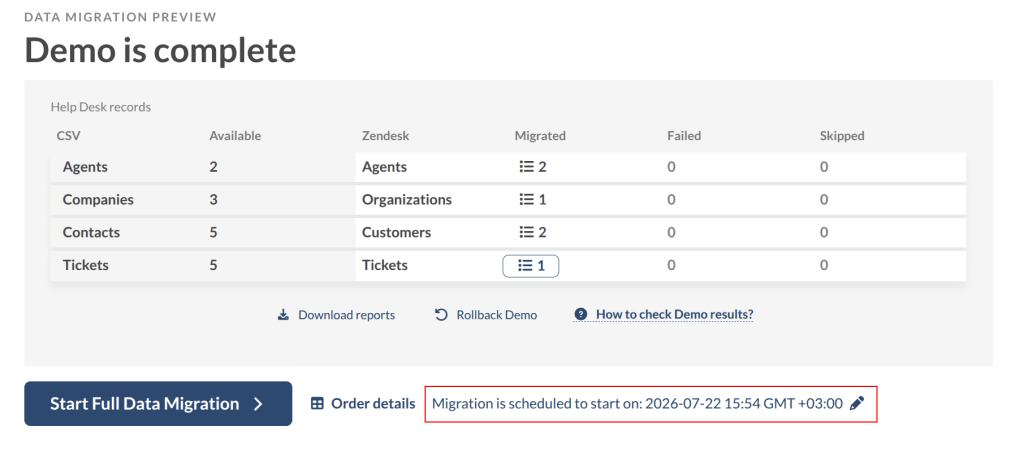Click the Migrated column header
The width and height of the screenshot is (1024, 474).
(x=540, y=136)
